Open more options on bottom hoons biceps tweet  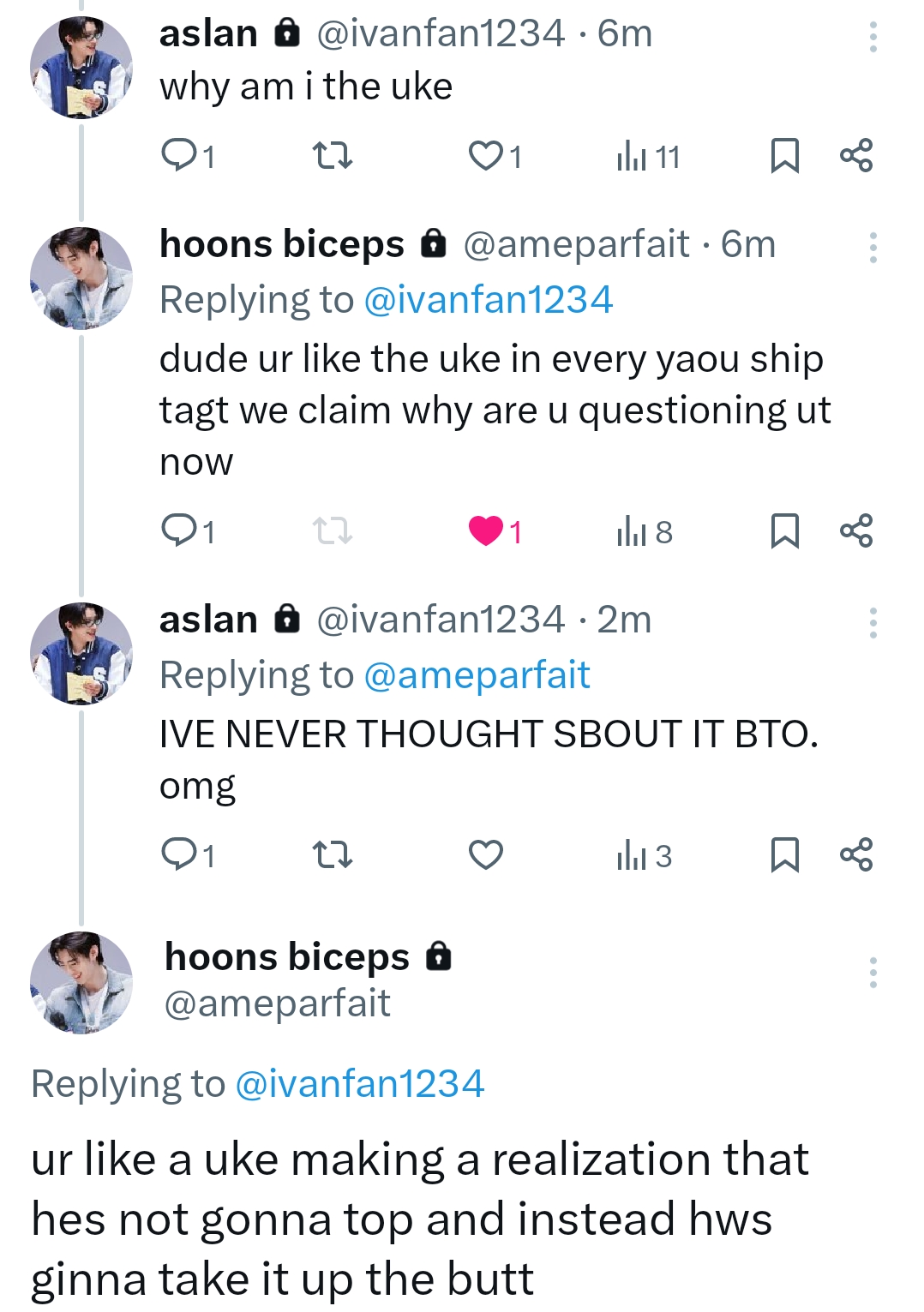873,973
